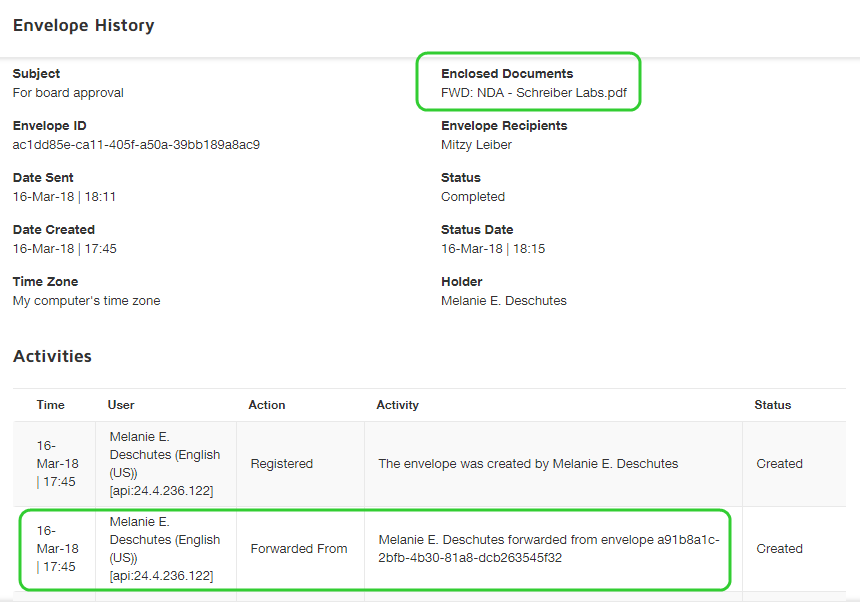Screen dimensions: 860x602
Task: Select the envelope ID value text
Action: click(x=136, y=145)
